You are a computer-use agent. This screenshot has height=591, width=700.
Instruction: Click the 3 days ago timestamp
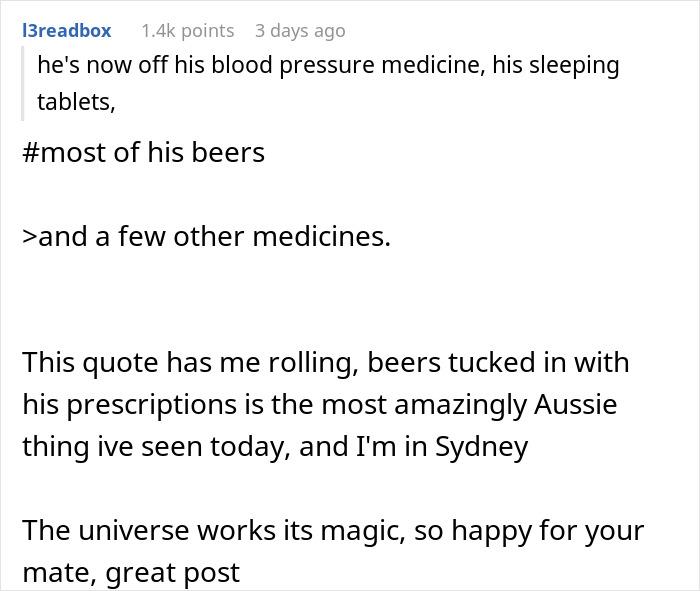click(298, 31)
